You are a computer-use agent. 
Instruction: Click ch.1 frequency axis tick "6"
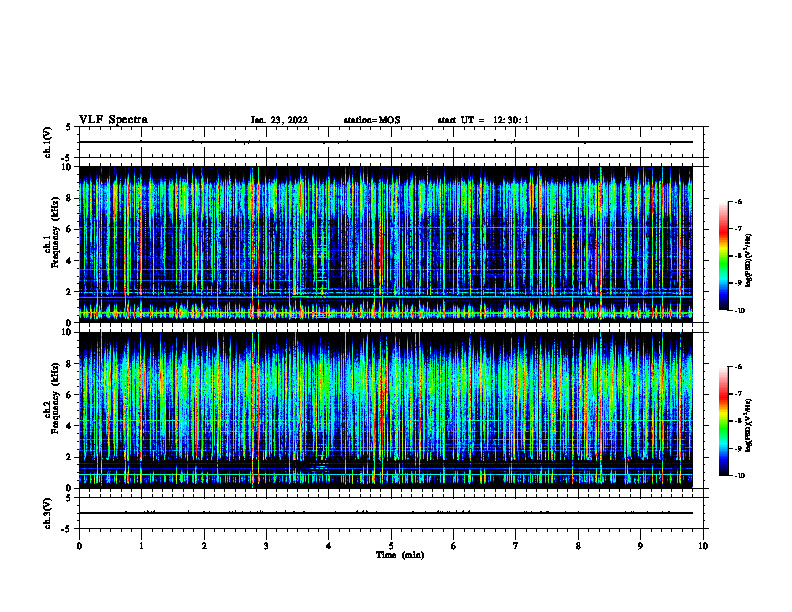[x=69, y=229]
